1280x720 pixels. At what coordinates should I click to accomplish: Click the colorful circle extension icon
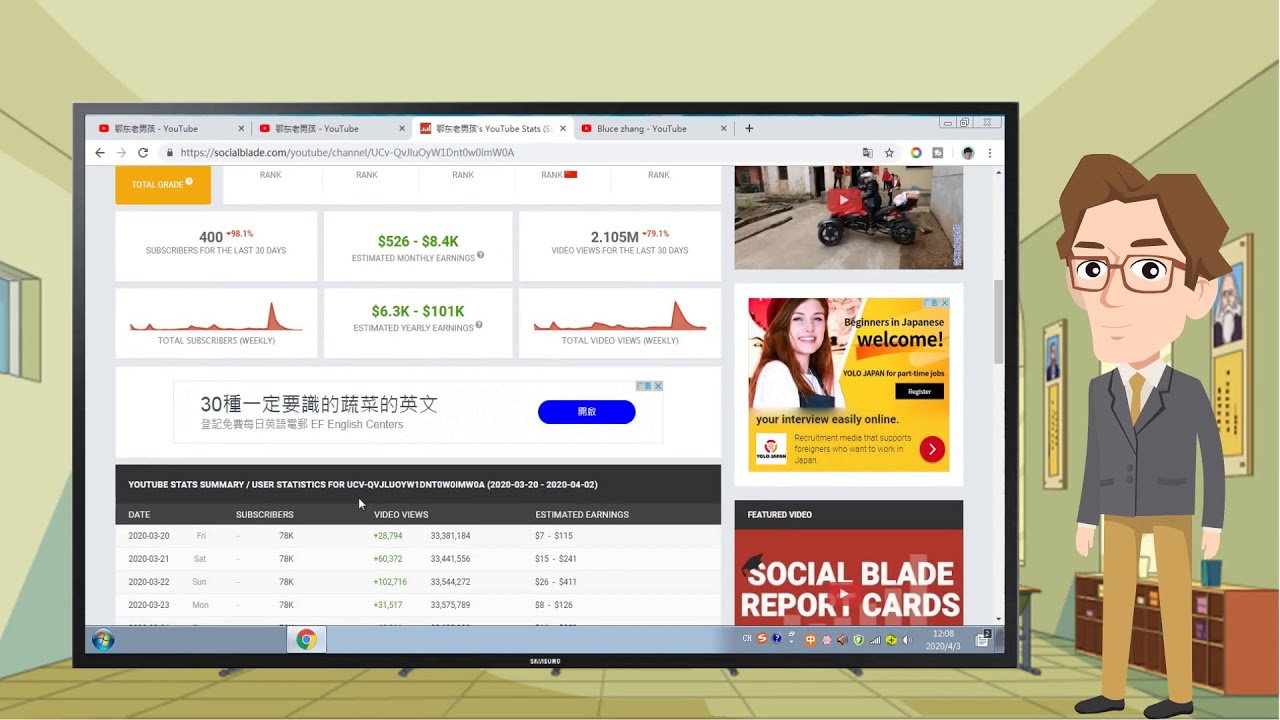click(916, 153)
